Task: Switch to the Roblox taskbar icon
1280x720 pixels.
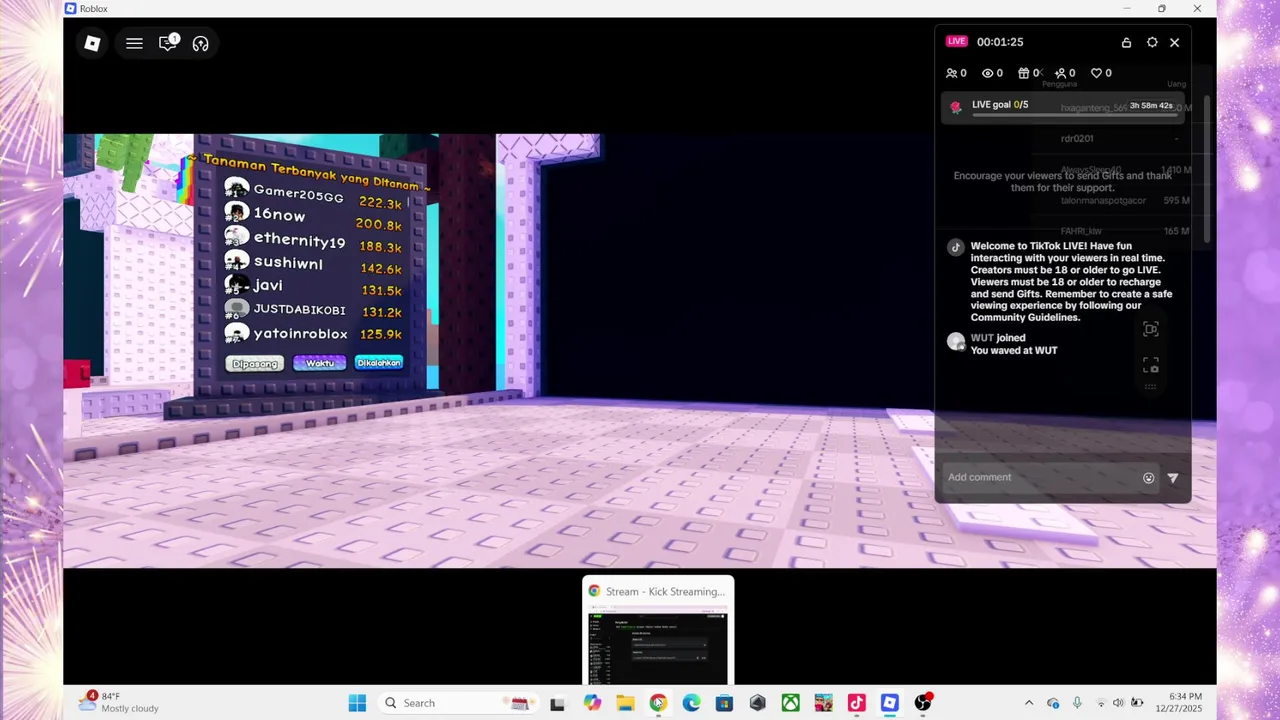Action: tap(889, 703)
